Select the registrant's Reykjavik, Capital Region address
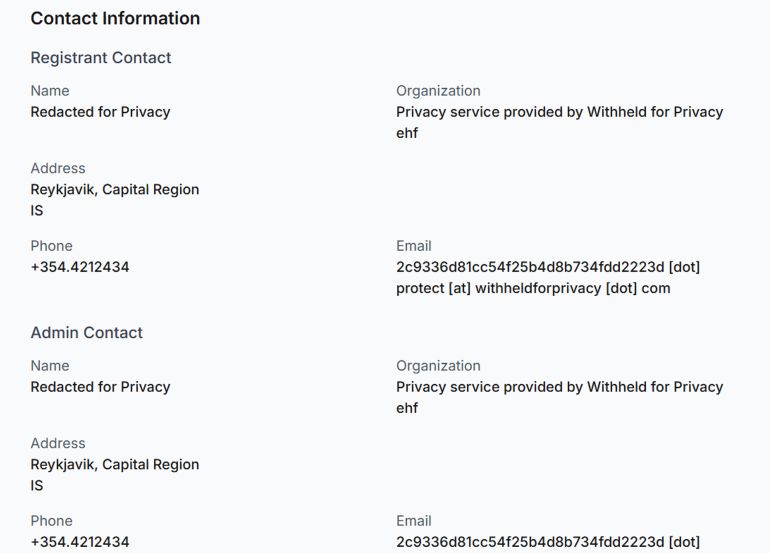770x553 pixels. point(115,190)
